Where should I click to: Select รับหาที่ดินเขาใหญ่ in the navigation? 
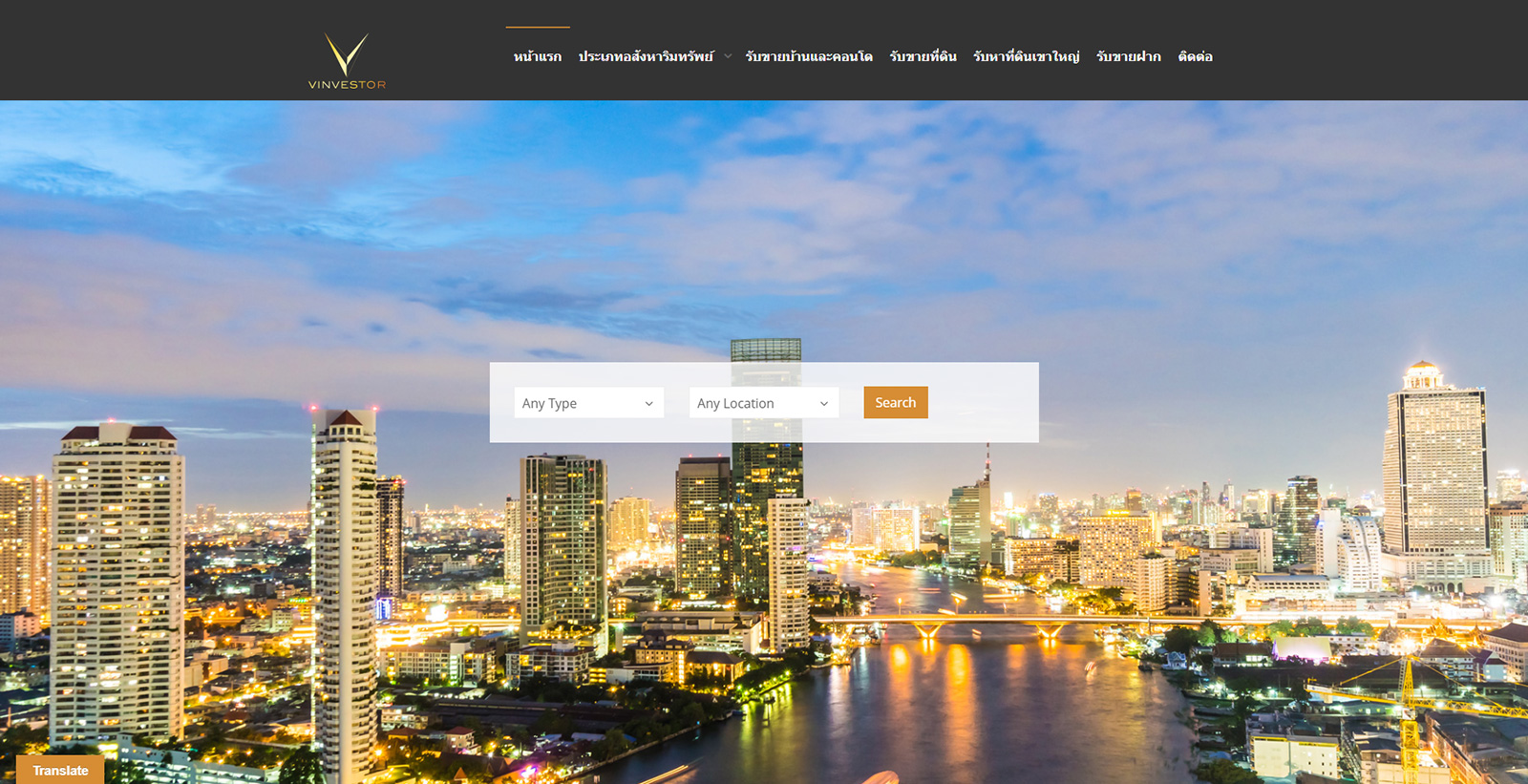pos(1027,56)
